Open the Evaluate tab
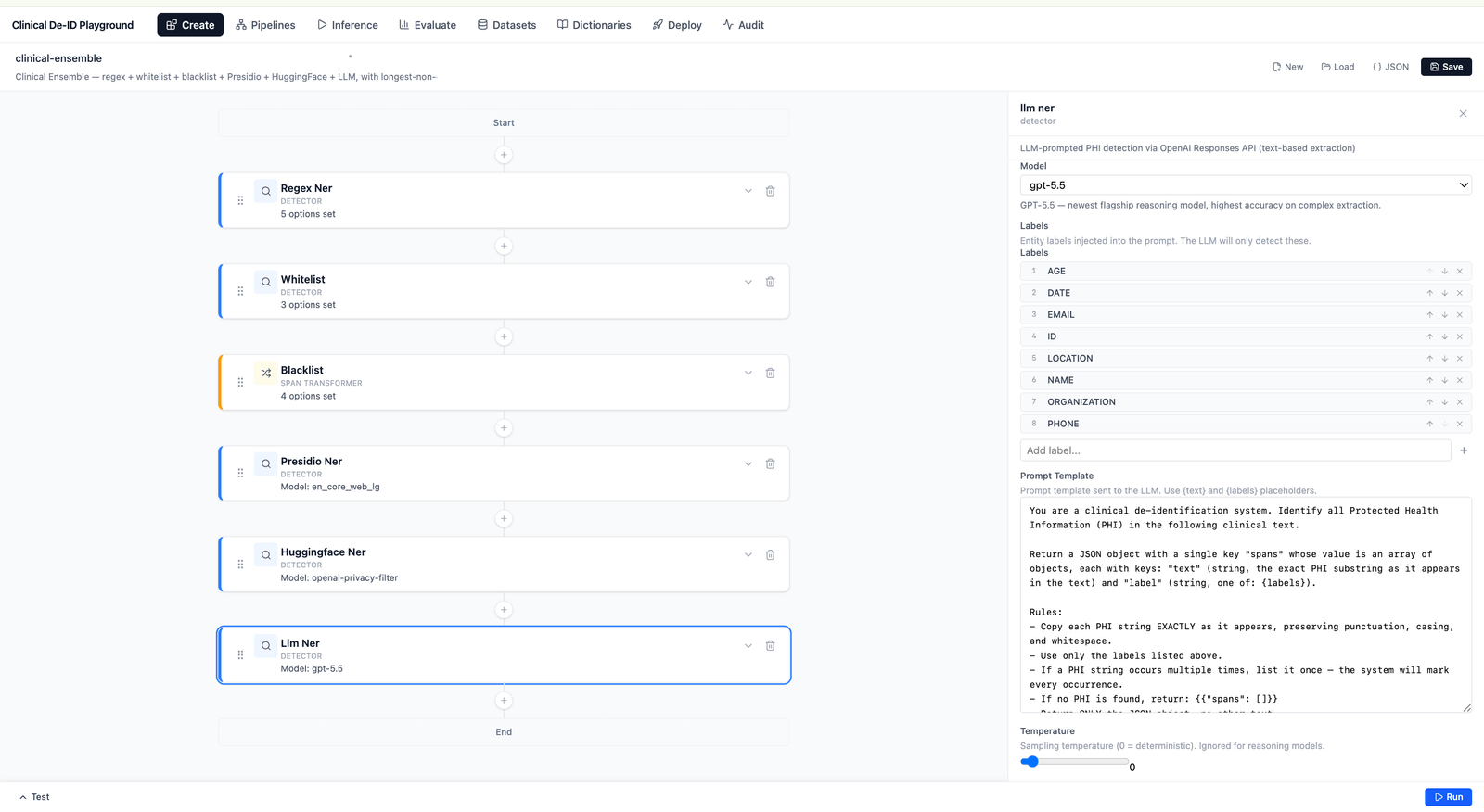The width and height of the screenshot is (1484, 812). point(428,25)
